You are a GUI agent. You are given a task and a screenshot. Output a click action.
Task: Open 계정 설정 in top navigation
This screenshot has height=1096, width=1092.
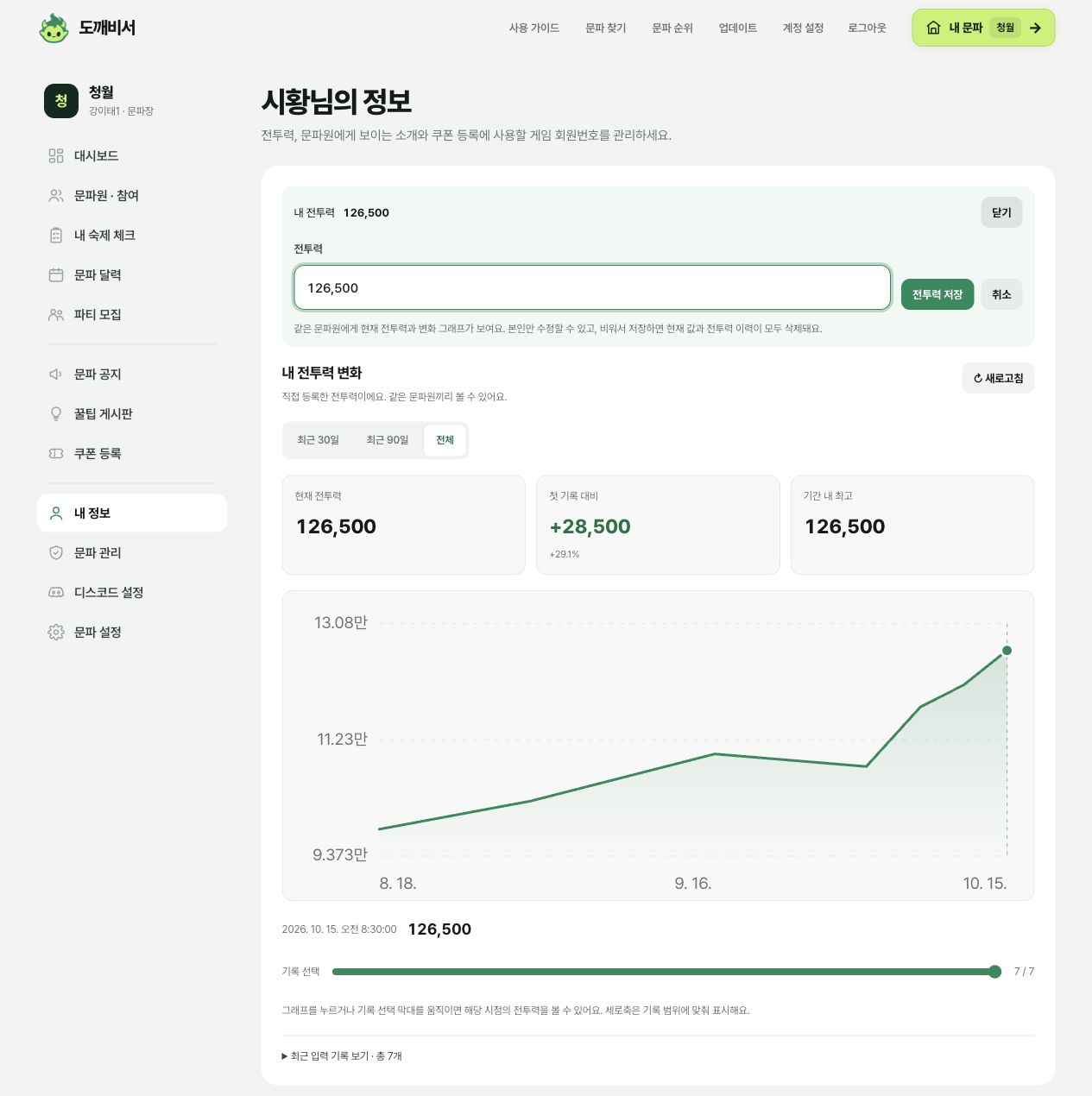point(803,28)
